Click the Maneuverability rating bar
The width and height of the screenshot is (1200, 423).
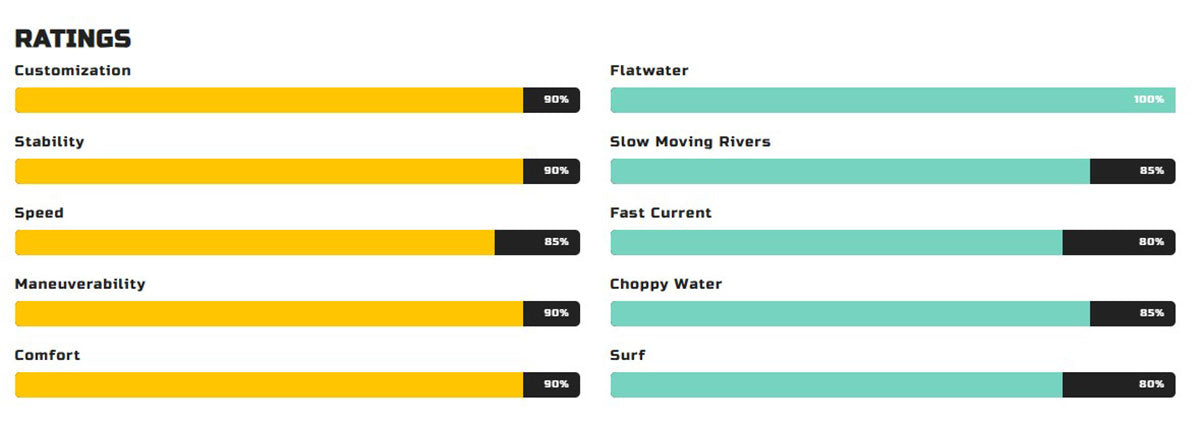(297, 313)
